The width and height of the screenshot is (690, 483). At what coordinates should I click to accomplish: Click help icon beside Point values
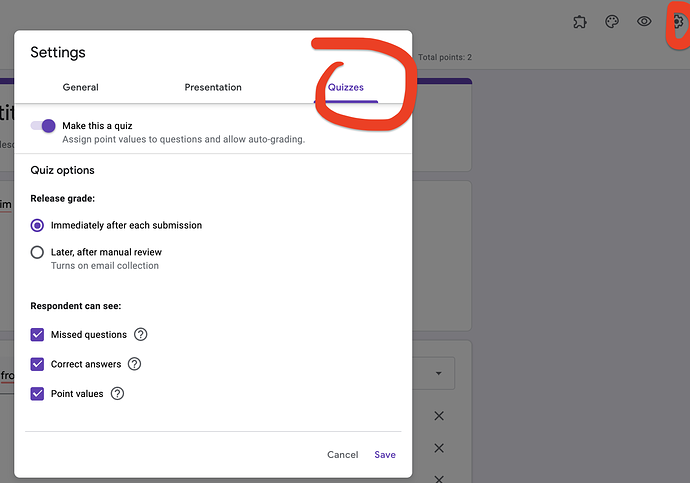pyautogui.click(x=117, y=394)
